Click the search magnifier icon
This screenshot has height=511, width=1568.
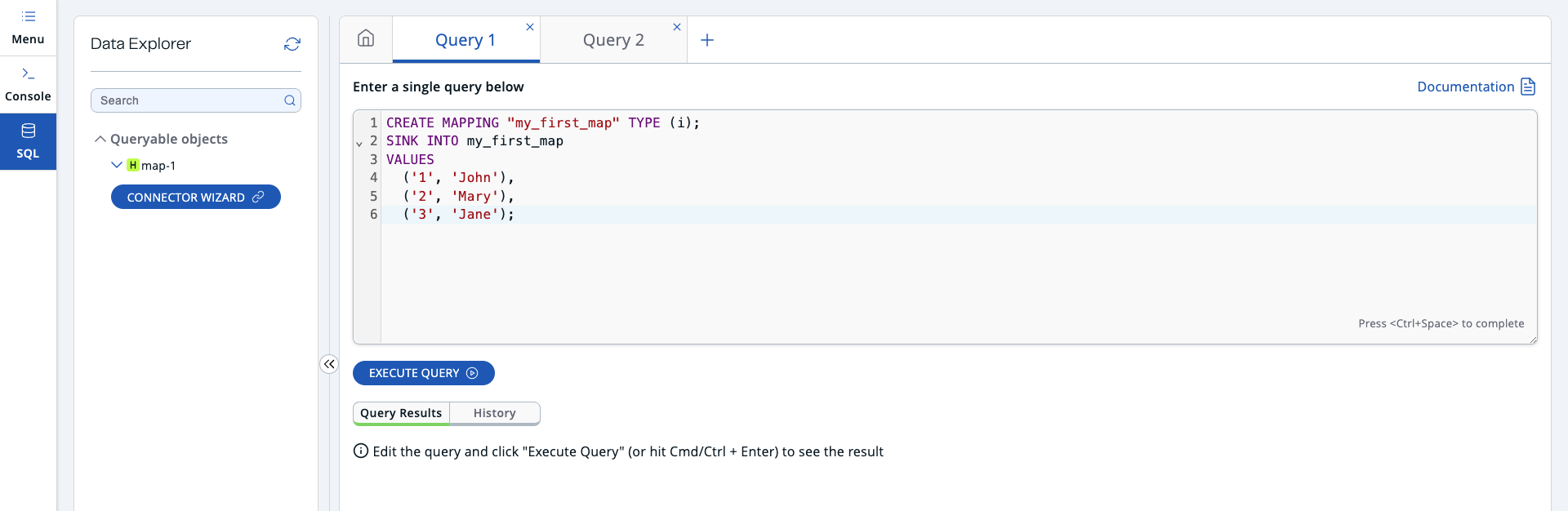[289, 100]
